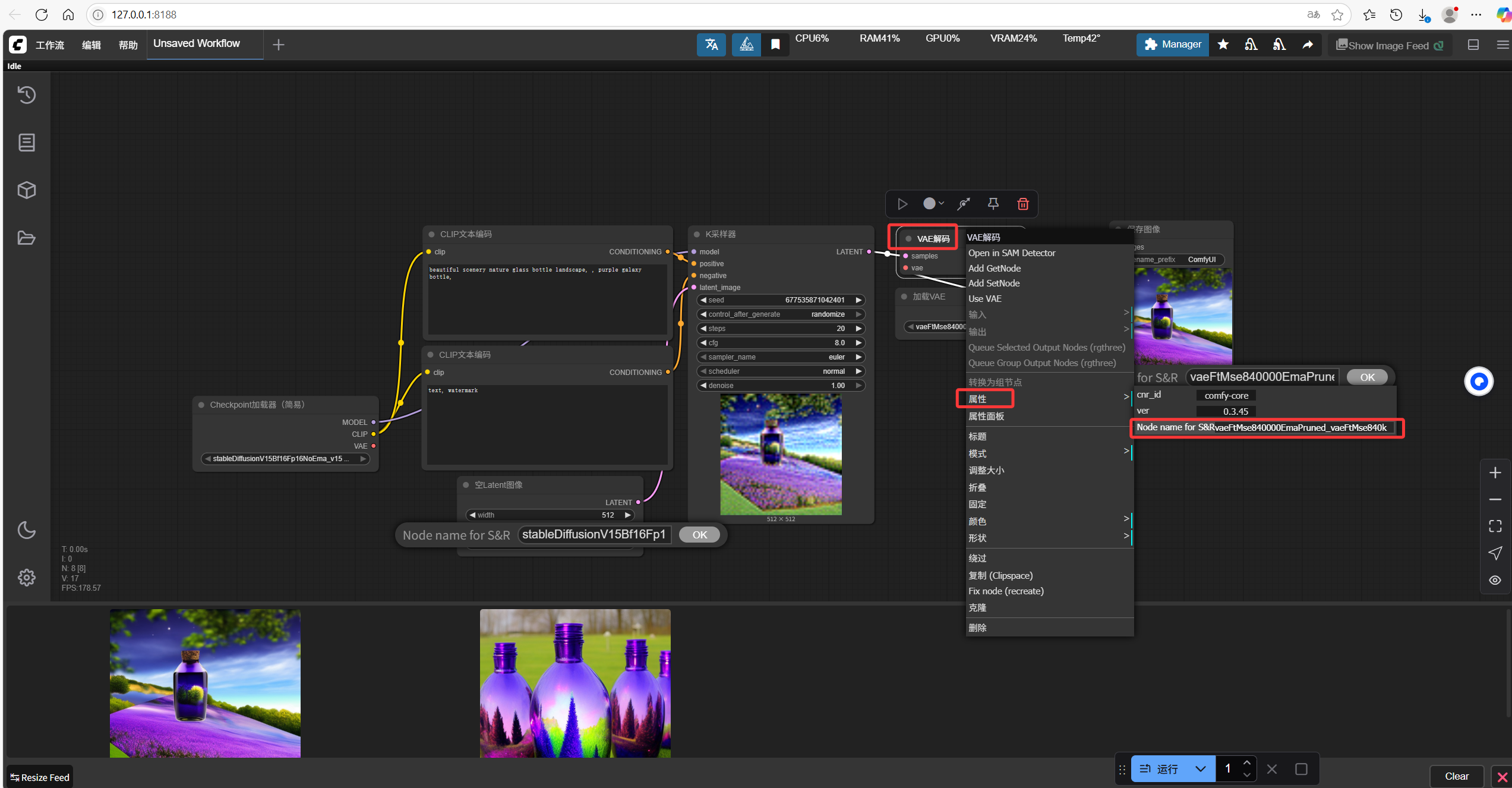Open settings gear icon in sidebar

[27, 577]
